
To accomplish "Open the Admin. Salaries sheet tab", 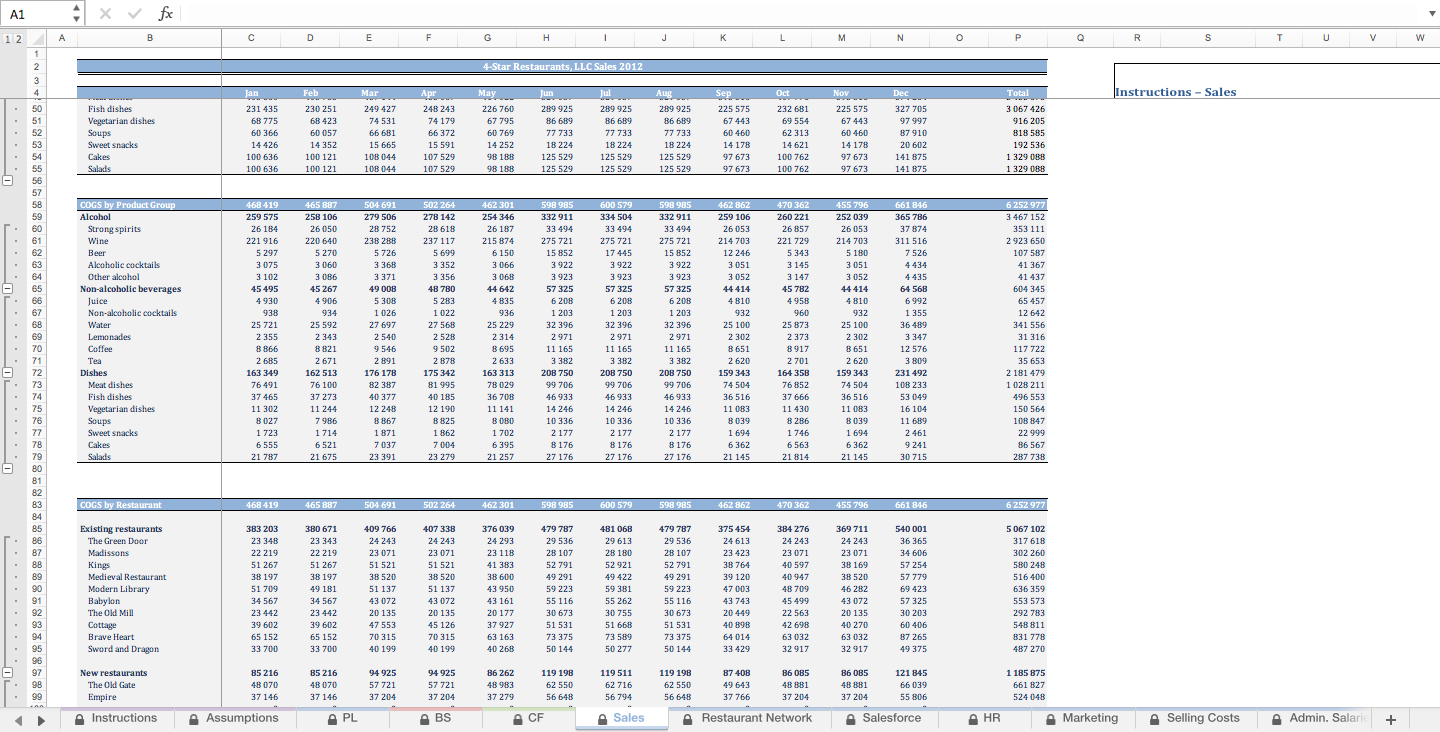I will pyautogui.click(x=1316, y=718).
